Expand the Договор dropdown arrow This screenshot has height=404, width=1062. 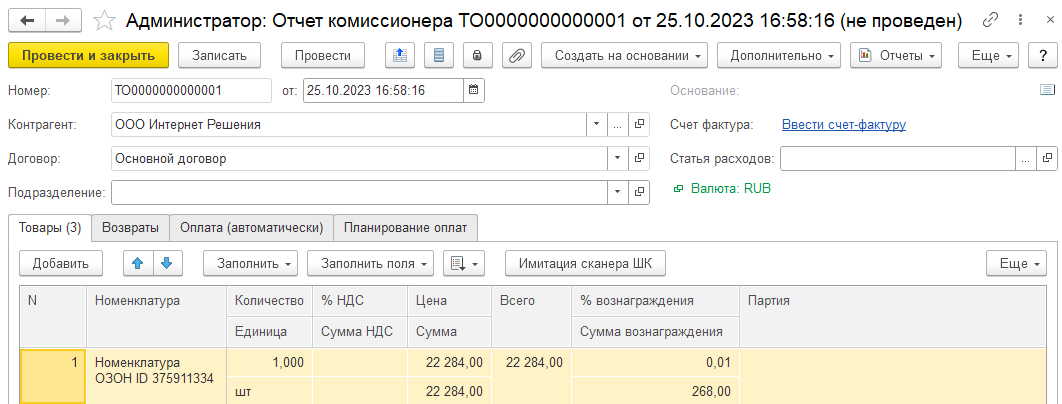coord(617,158)
